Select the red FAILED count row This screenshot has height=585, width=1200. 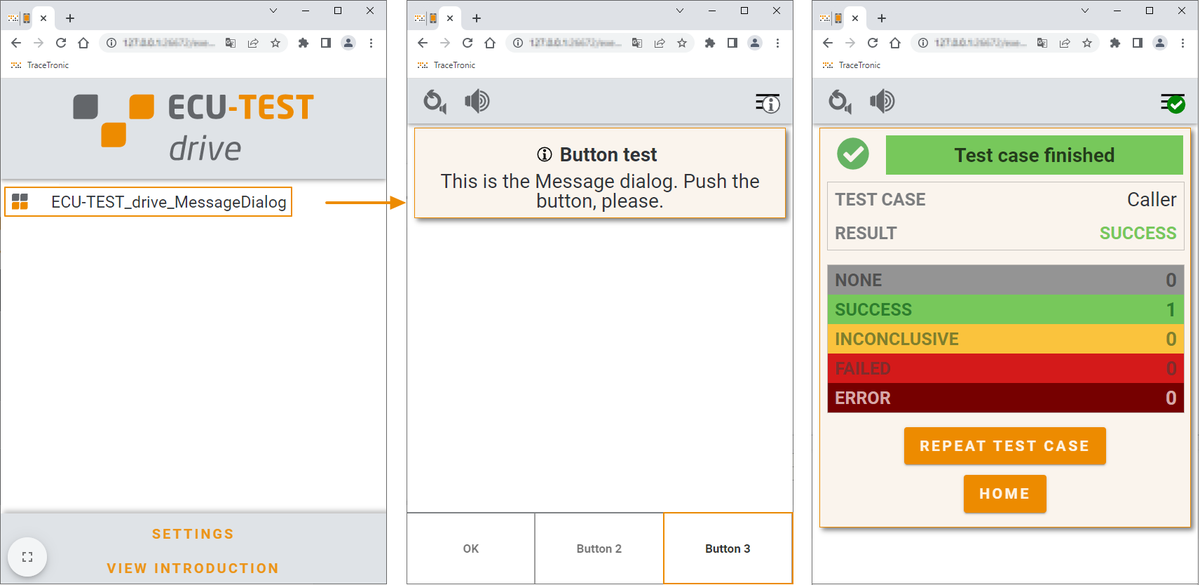[1006, 368]
